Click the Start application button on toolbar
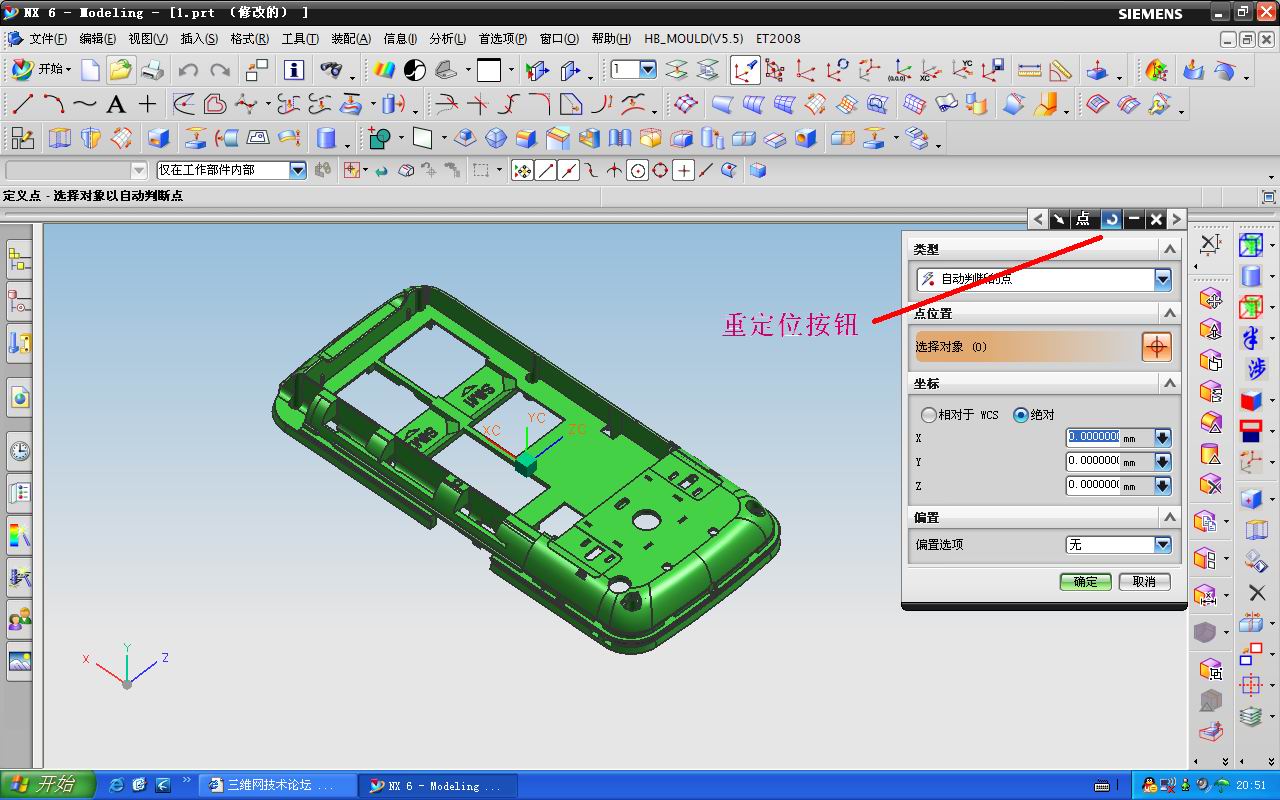 (41, 70)
